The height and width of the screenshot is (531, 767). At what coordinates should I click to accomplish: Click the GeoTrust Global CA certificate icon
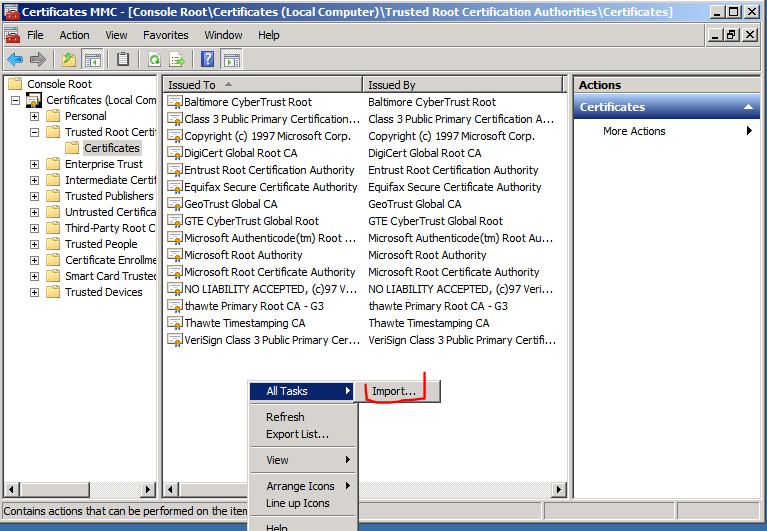pyautogui.click(x=175, y=204)
